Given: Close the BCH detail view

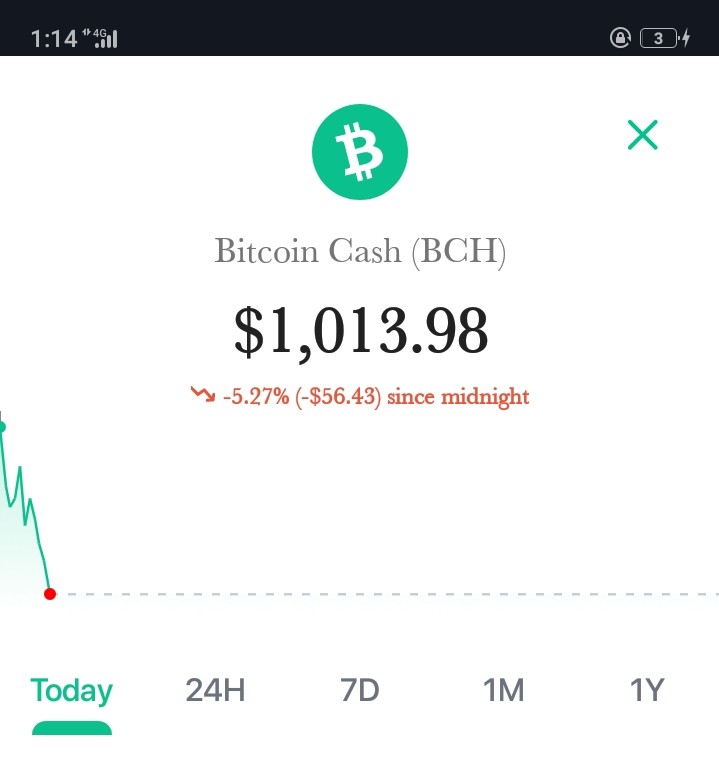Looking at the screenshot, I should tap(642, 135).
